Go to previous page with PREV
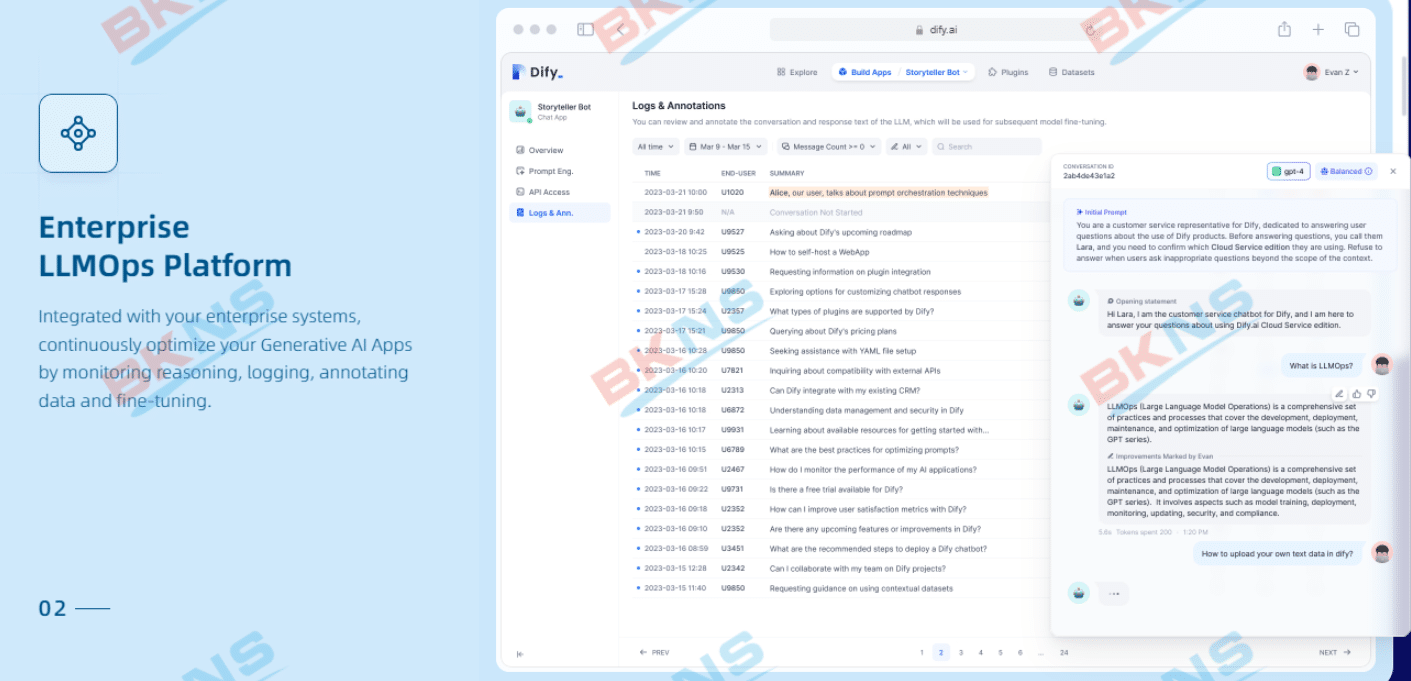This screenshot has width=1411, height=681. click(x=655, y=652)
